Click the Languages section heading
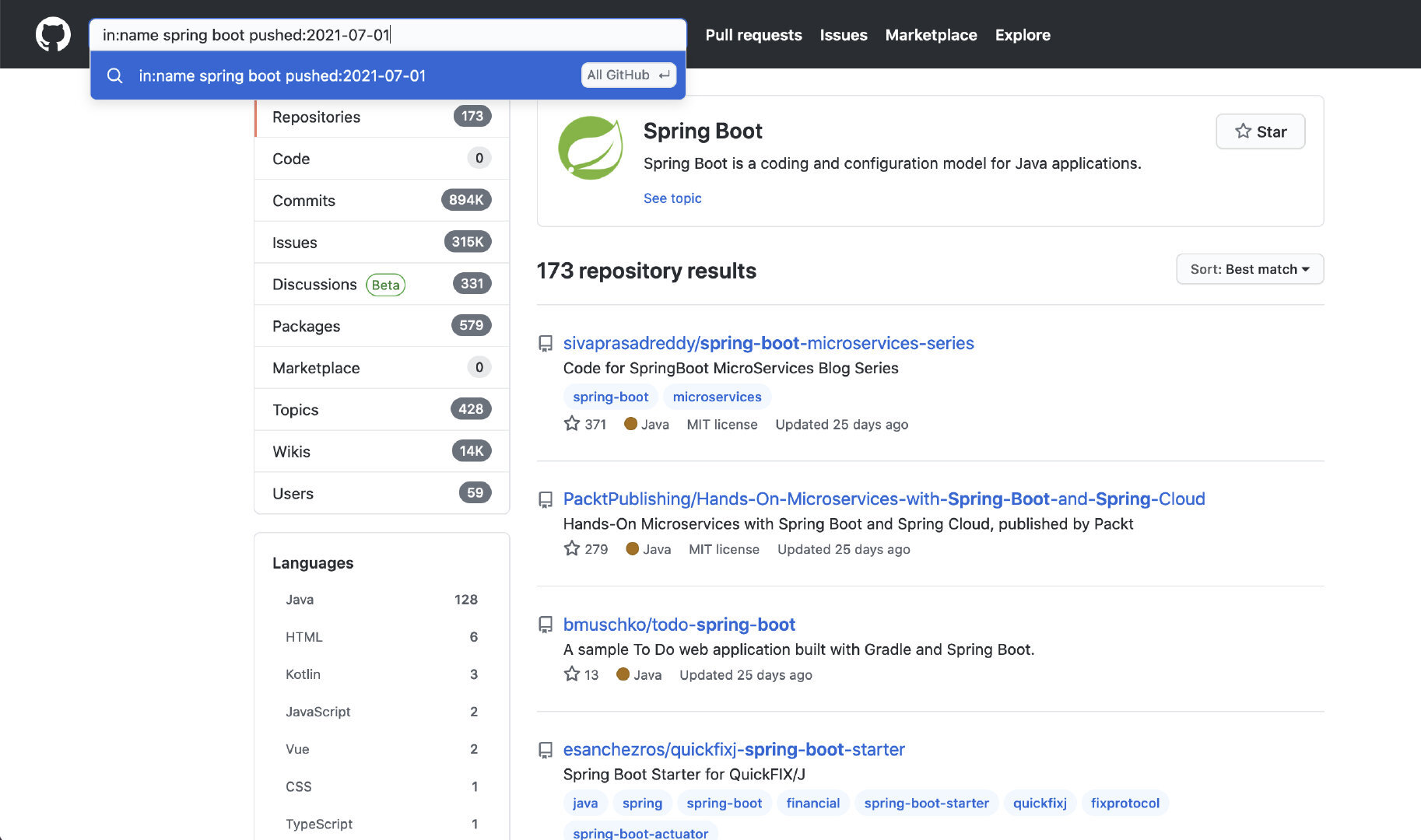 point(313,563)
